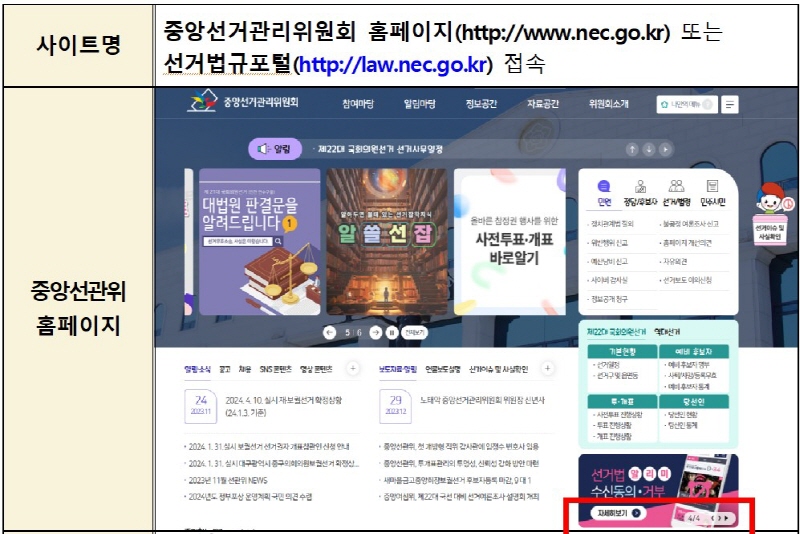800x534 pixels.
Task: Open the 알림마당 menu
Action: tap(419, 104)
